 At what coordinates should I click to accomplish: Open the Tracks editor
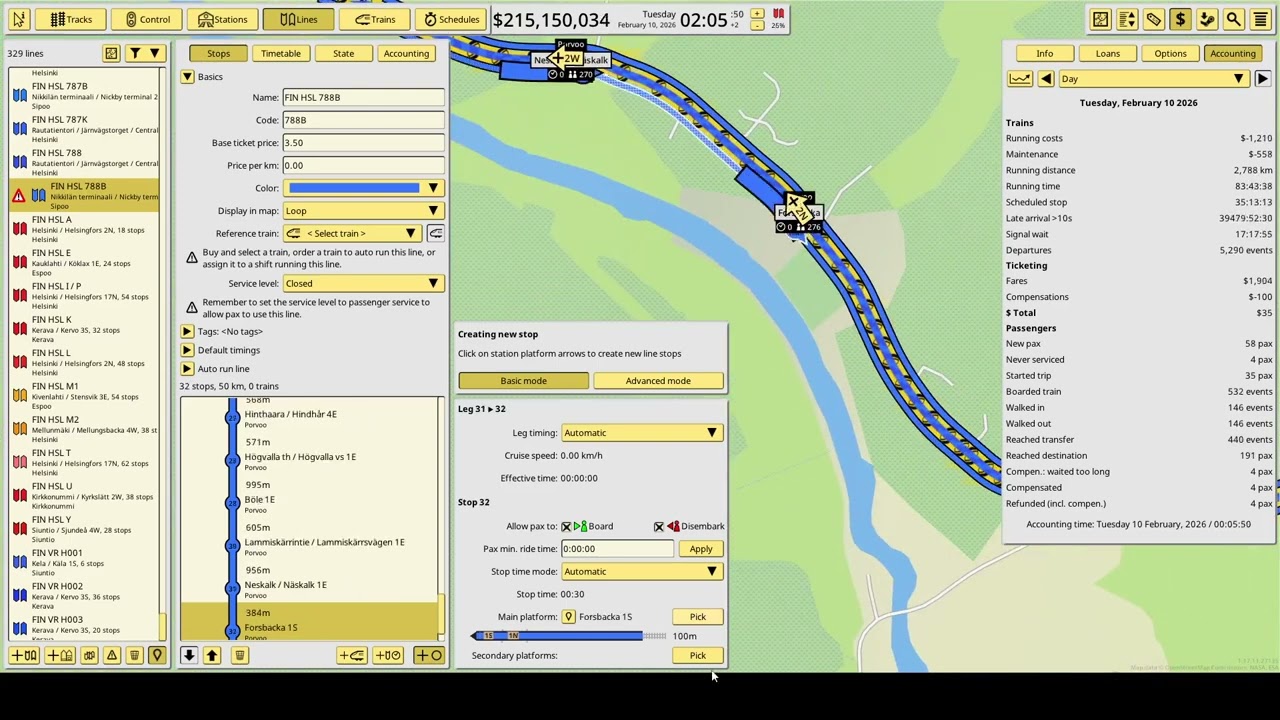coord(70,19)
